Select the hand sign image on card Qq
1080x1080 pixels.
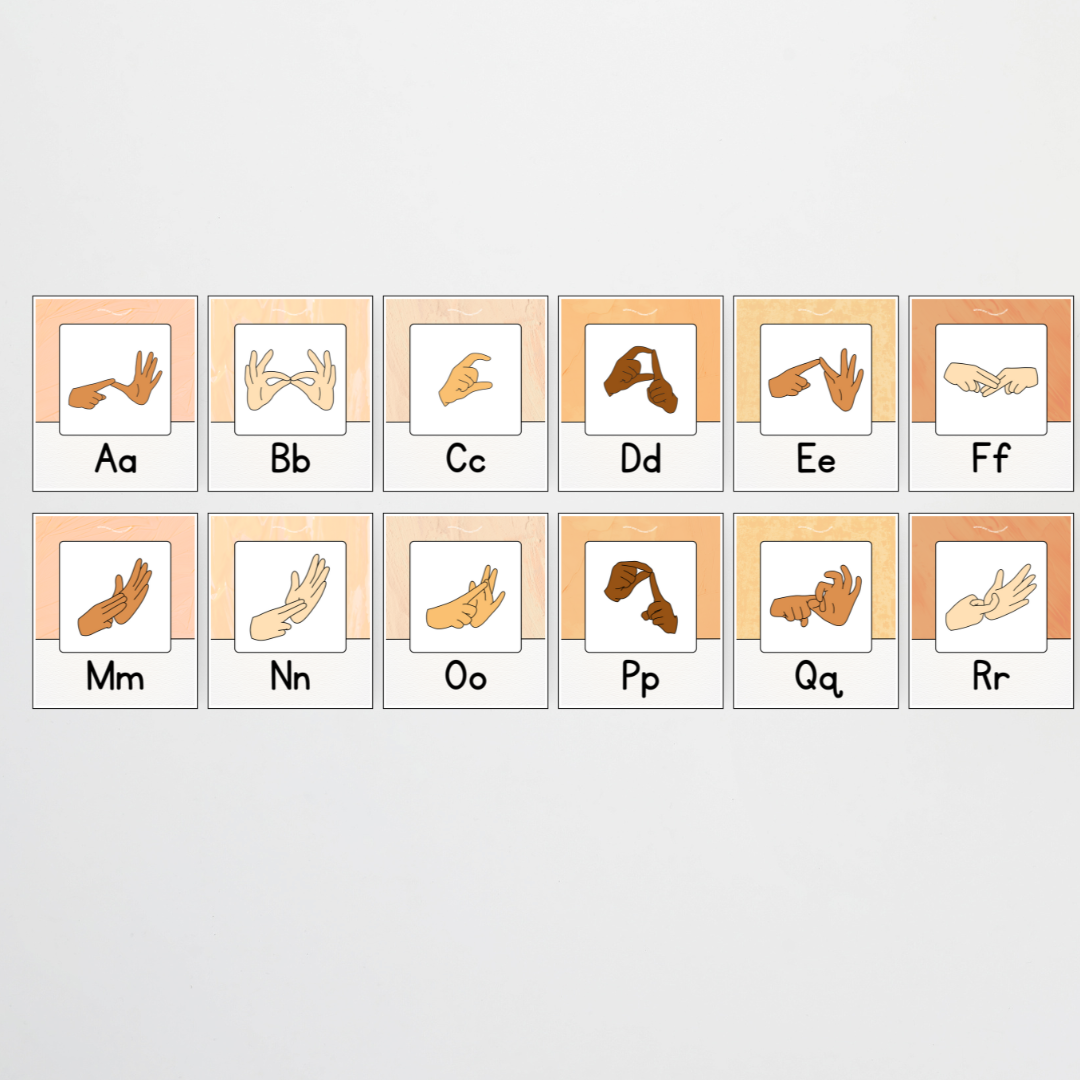[815, 595]
